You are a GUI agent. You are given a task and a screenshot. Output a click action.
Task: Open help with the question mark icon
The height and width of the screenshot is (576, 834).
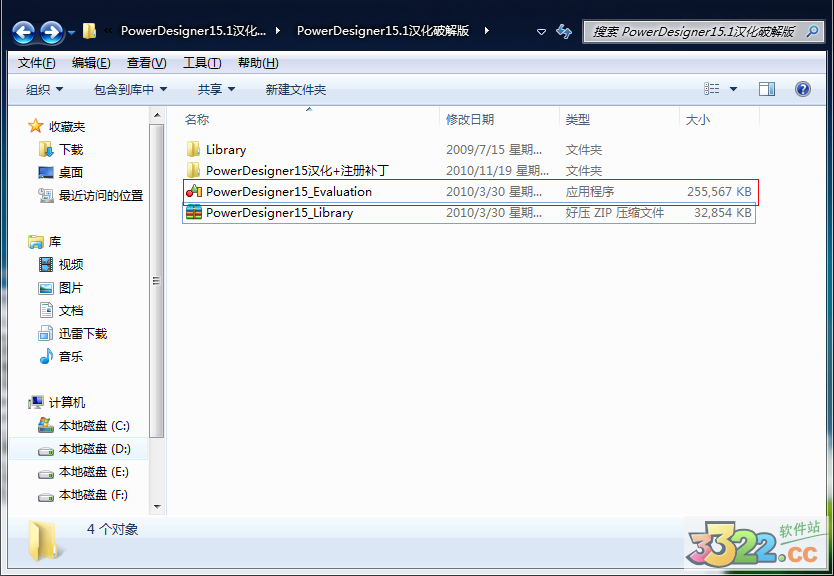point(803,89)
